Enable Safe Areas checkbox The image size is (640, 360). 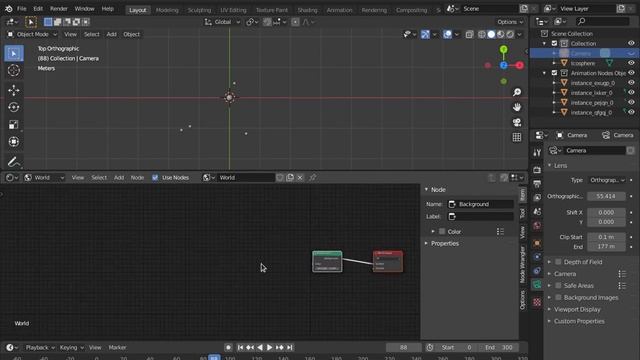point(558,286)
